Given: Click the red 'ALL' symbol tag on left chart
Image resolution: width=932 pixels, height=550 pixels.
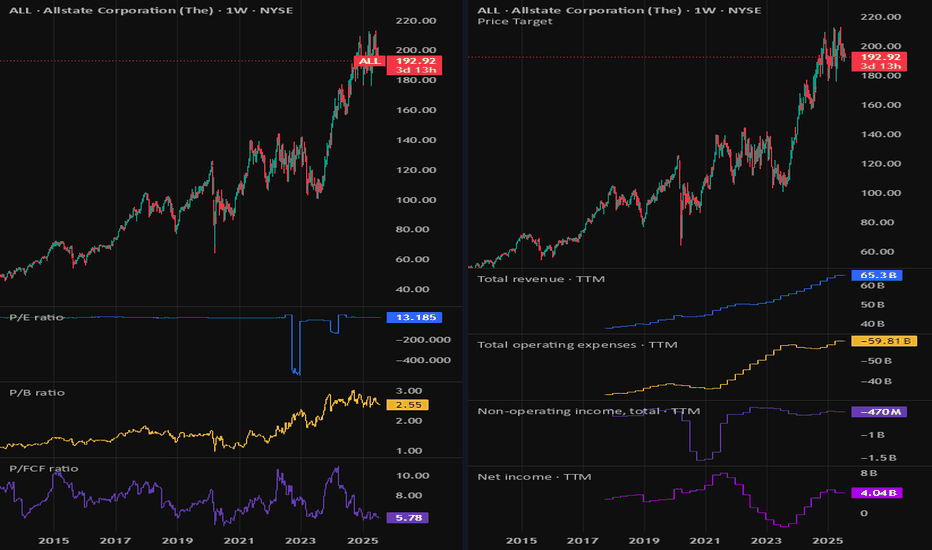Looking at the screenshot, I should pos(369,61).
